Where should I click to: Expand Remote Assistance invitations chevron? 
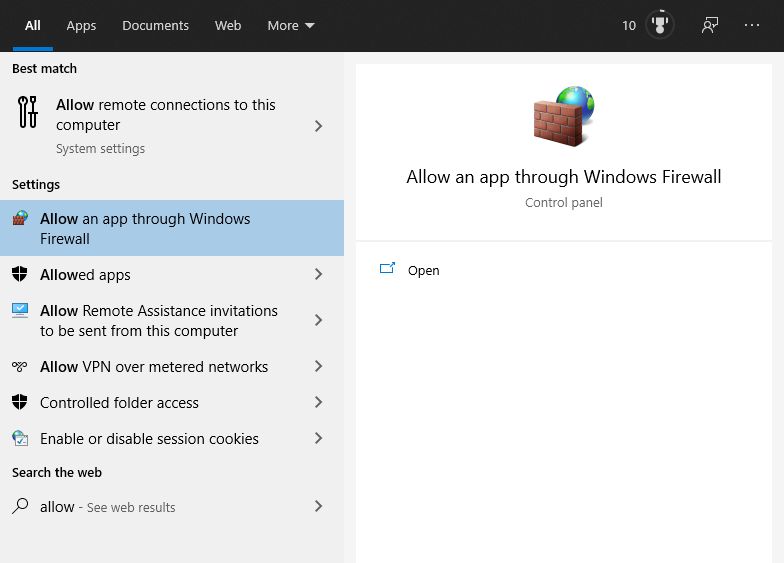318,320
